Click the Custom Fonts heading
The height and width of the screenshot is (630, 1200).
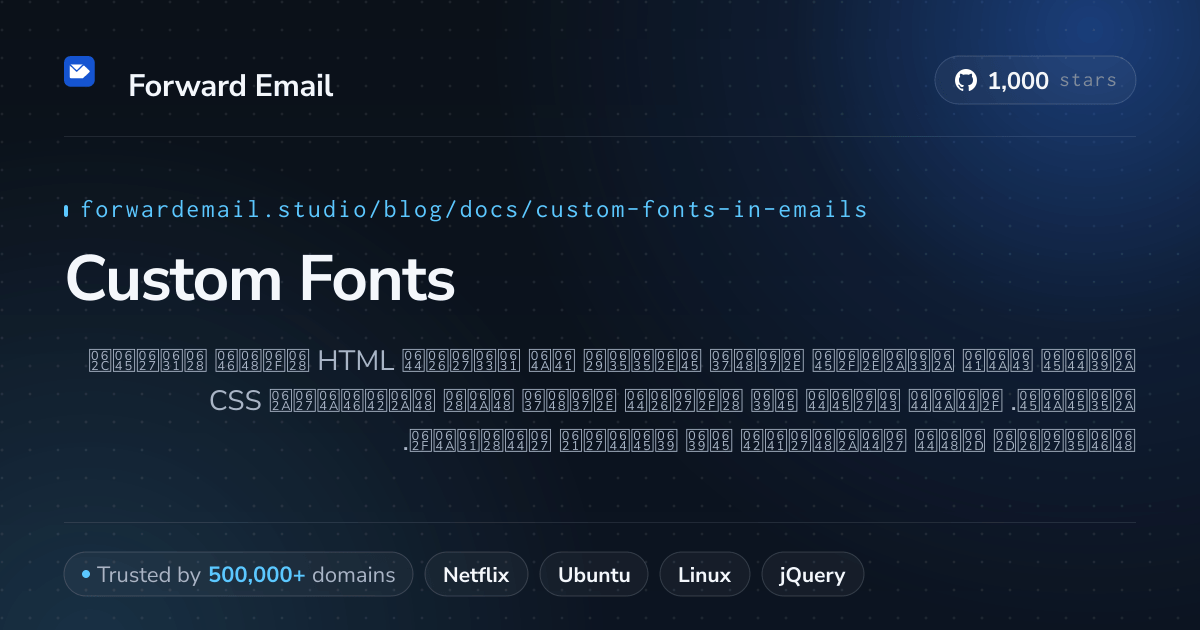tap(260, 279)
